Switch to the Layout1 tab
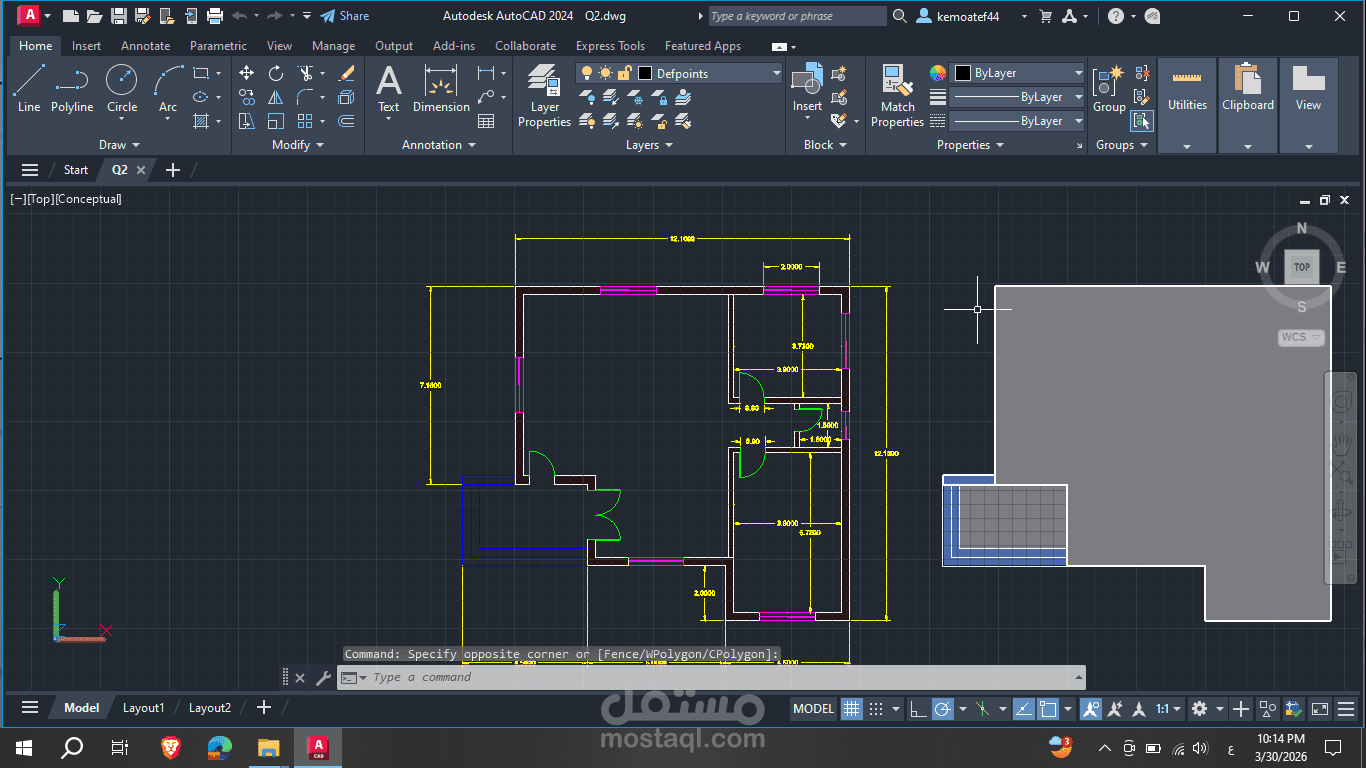The width and height of the screenshot is (1366, 768). [143, 707]
